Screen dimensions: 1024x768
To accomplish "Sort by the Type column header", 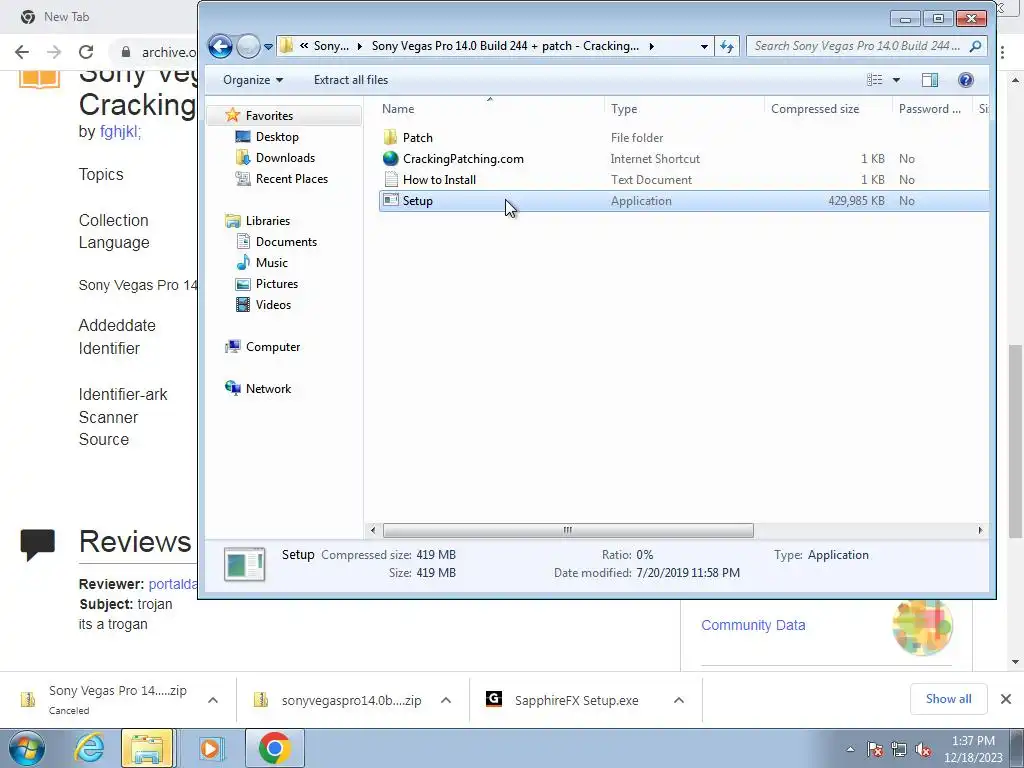I will (684, 109).
